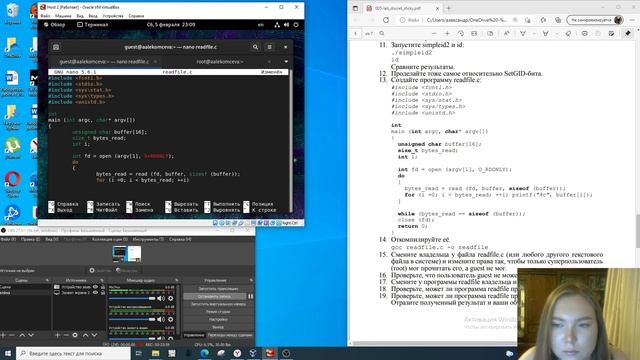Switch to OBS scene transitions tab
The width and height of the screenshot is (640, 360).
tap(230, 335)
